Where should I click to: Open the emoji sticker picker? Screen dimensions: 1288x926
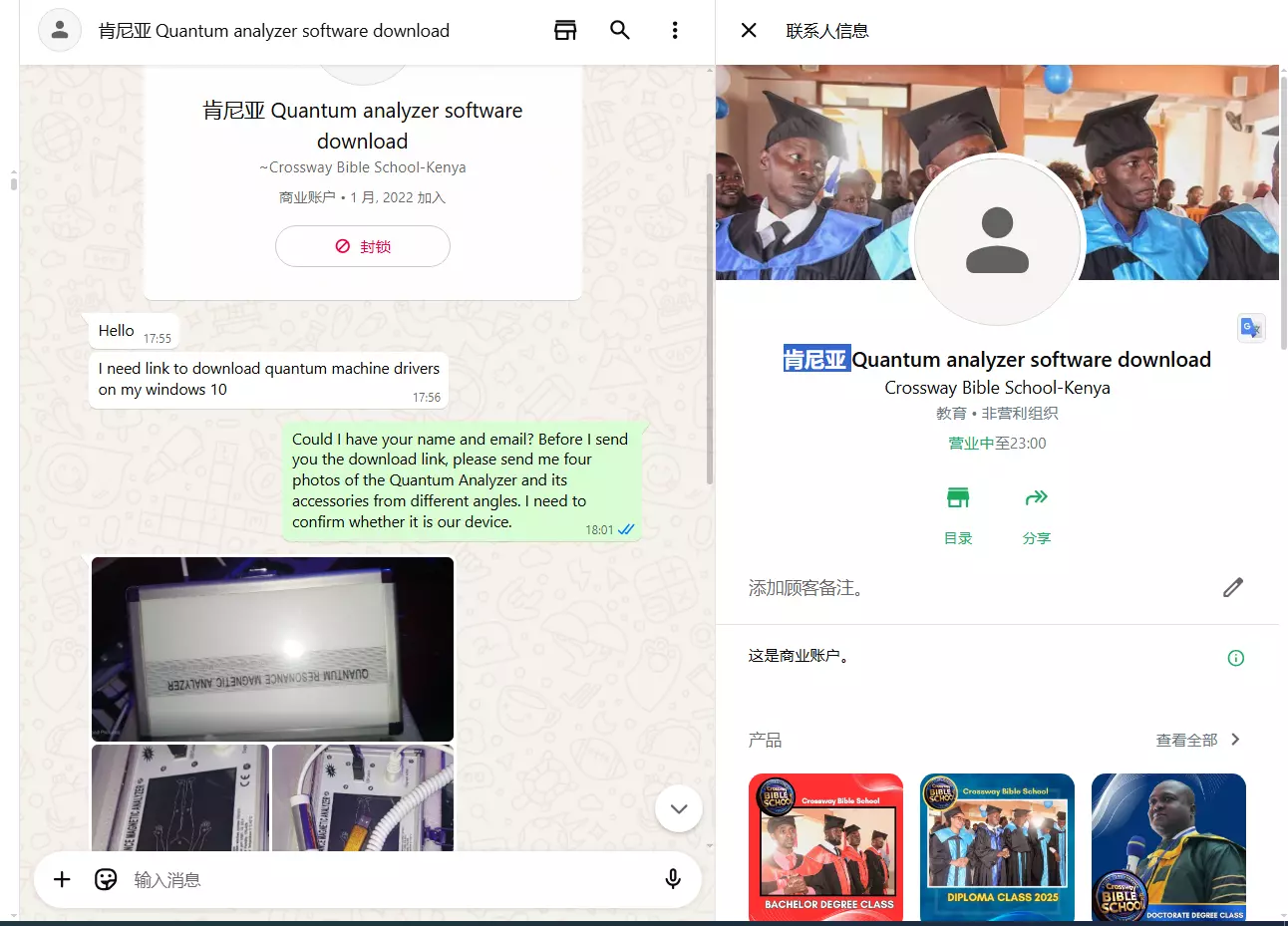point(106,879)
